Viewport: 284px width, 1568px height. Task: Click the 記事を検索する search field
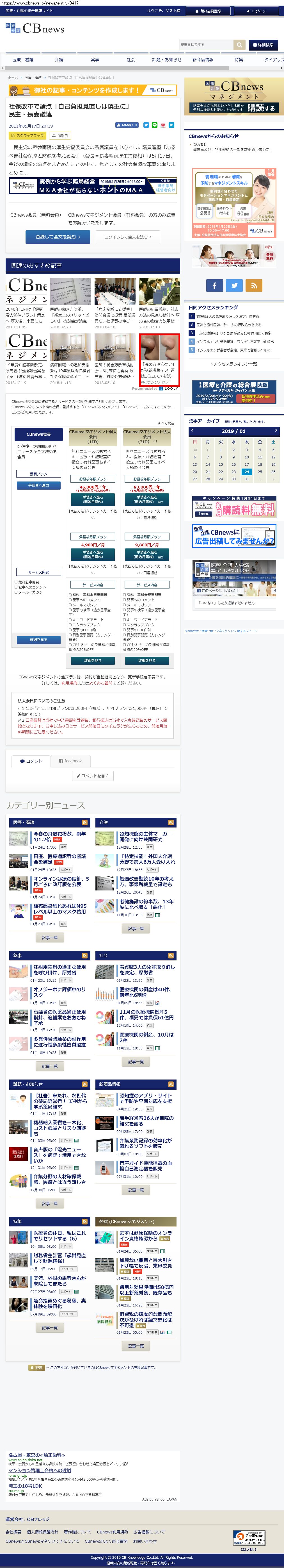coord(206,44)
